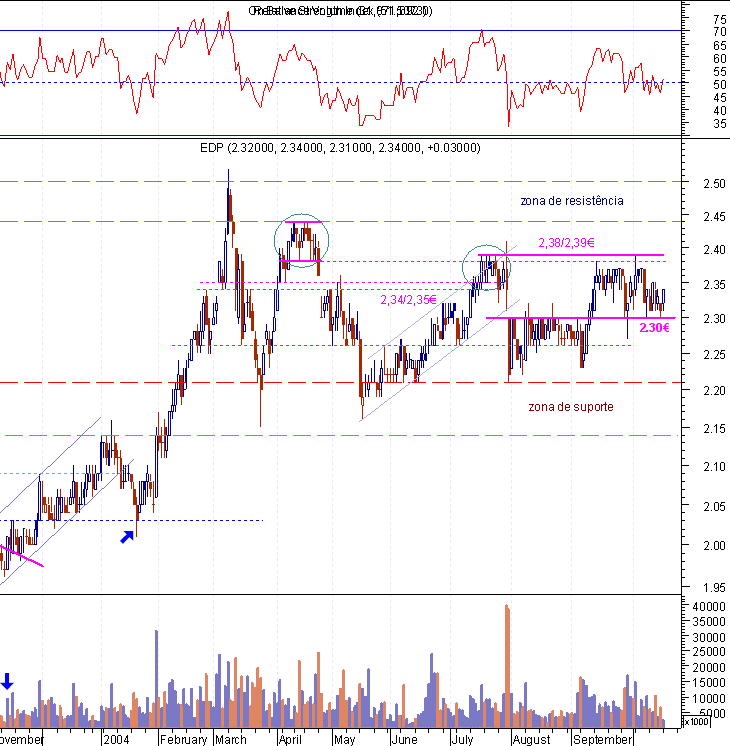The image size is (730, 746).
Task: Click the March price spike candle near 2.50
Action: point(228,202)
